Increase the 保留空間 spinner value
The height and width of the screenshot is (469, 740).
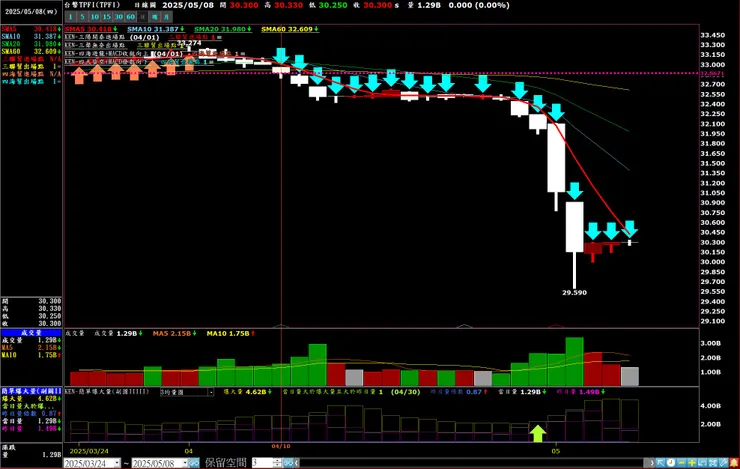pyautogui.click(x=278, y=461)
